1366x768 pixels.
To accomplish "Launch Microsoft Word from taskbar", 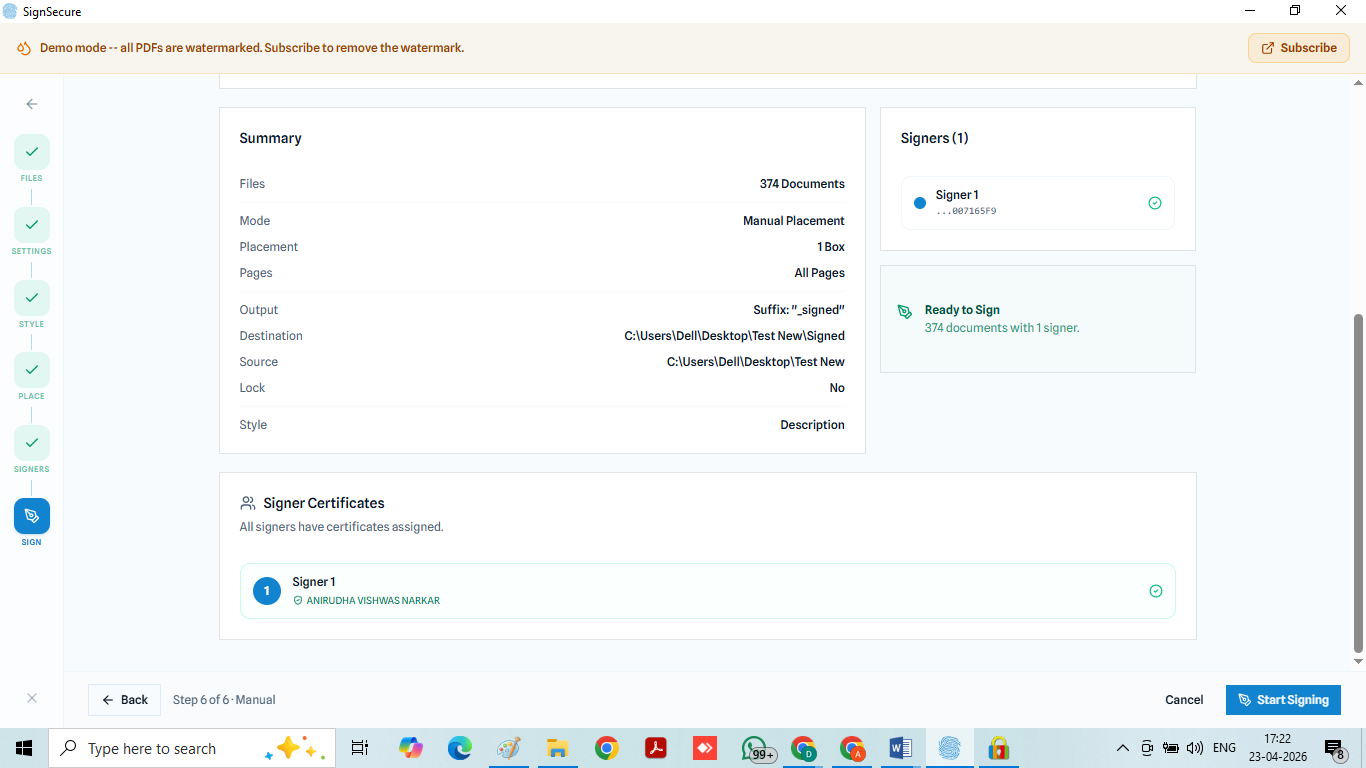I will point(900,748).
